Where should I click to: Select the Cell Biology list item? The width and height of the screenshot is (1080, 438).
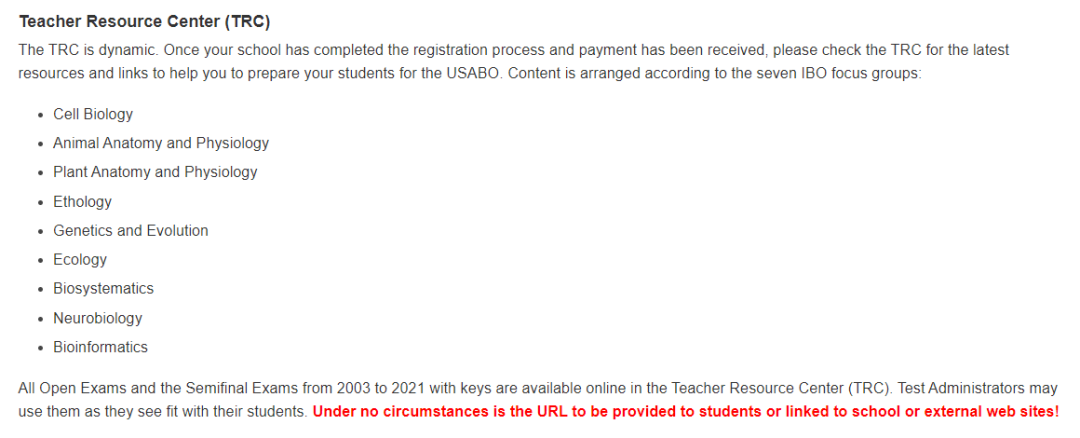tap(93, 114)
